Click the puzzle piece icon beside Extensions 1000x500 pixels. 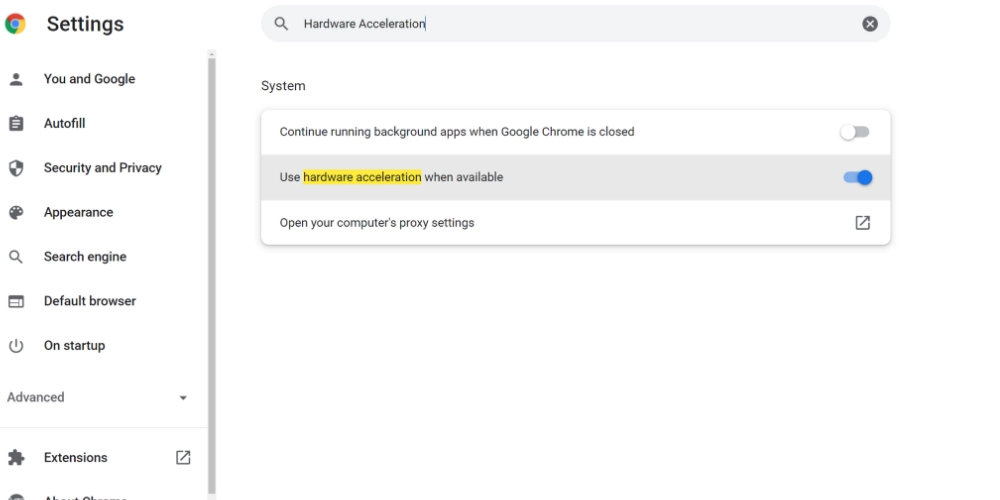pos(16,457)
